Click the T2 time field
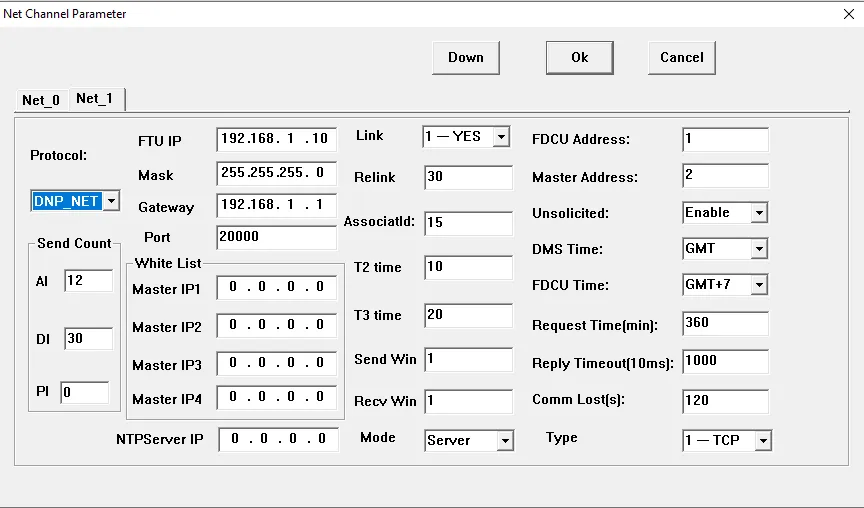The image size is (864, 508). tap(468, 267)
